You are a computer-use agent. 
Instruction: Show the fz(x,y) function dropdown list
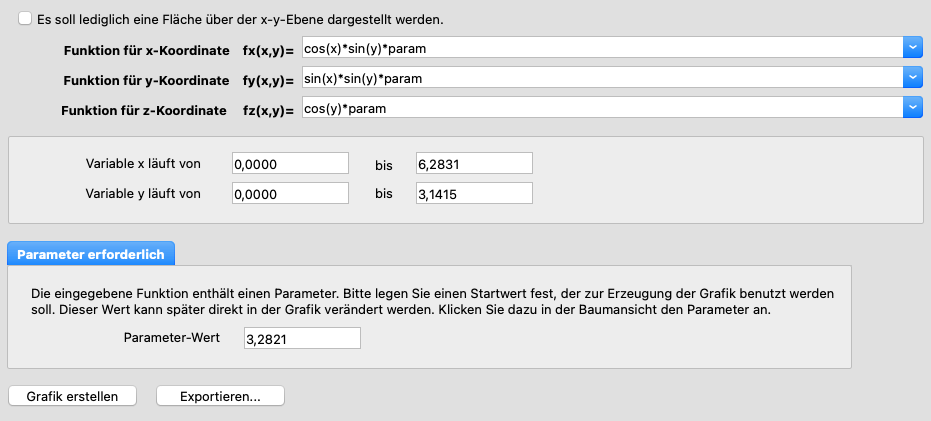pyautogui.click(x=912, y=107)
